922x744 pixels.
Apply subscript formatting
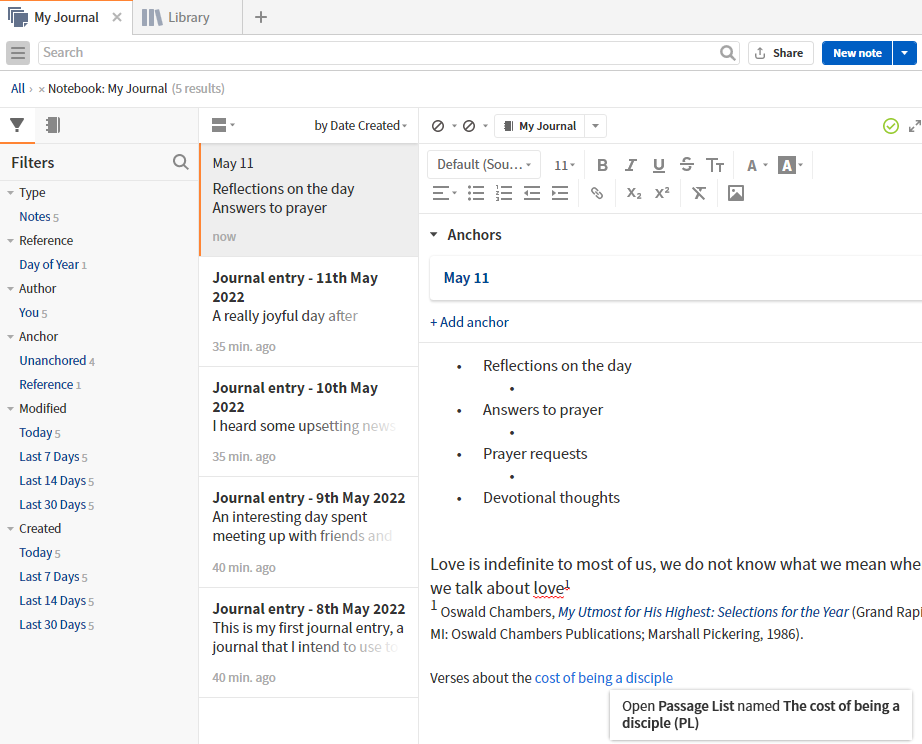[634, 193]
